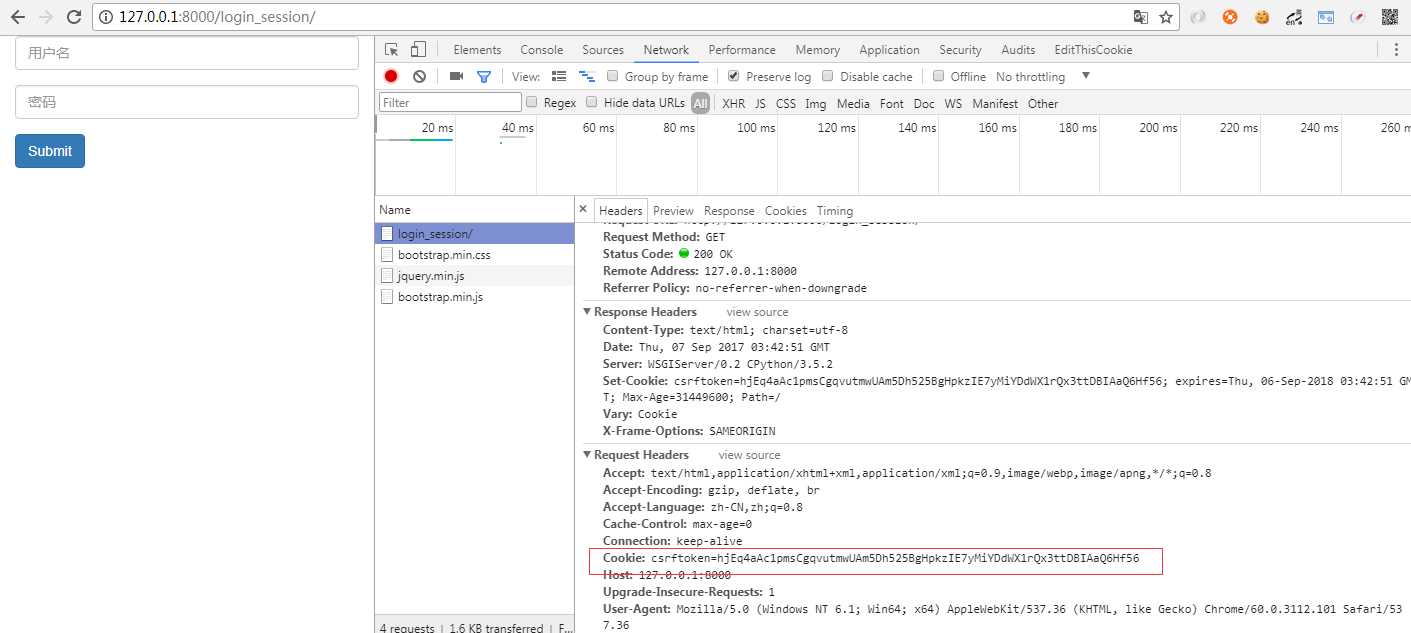Reload the login_session page
This screenshot has width=1411, height=633.
[73, 17]
